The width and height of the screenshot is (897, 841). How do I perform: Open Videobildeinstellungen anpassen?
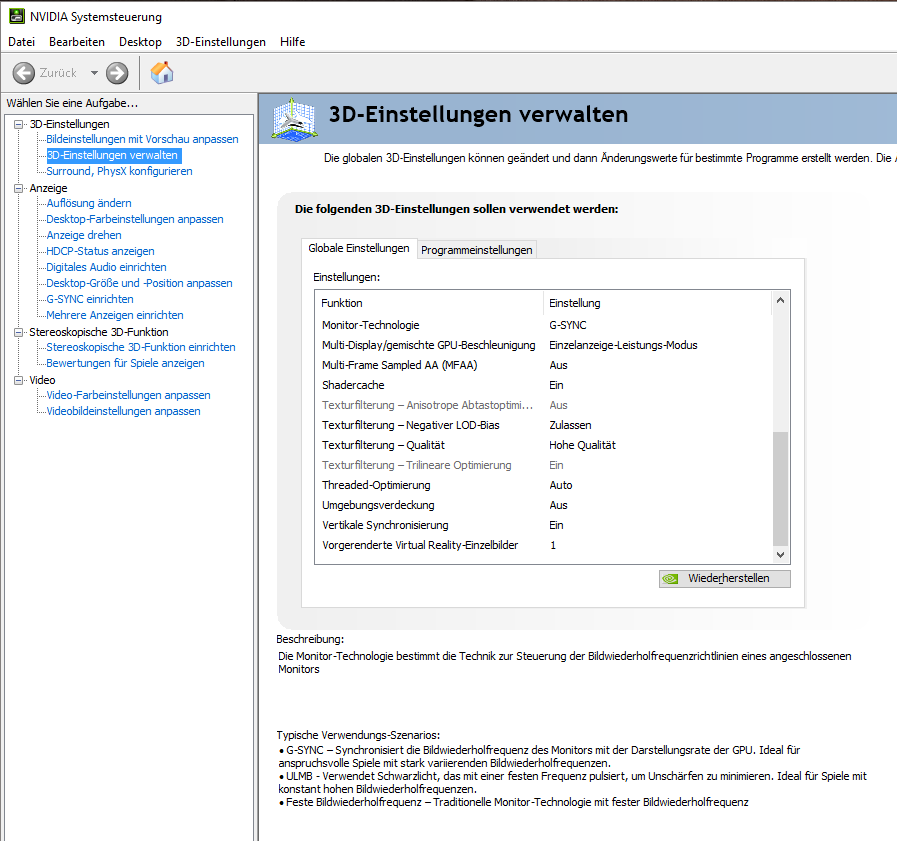124,411
